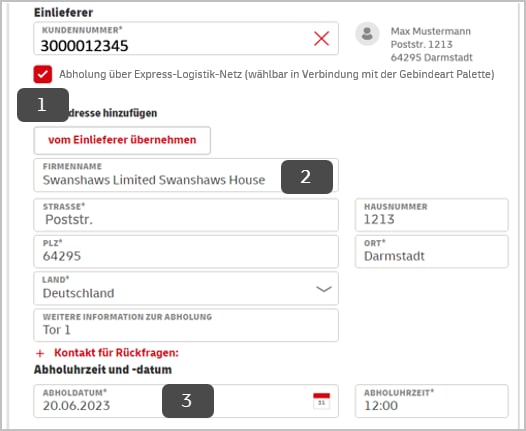
Task: Select the Weitere Information zur Abholung field
Action: [186, 325]
